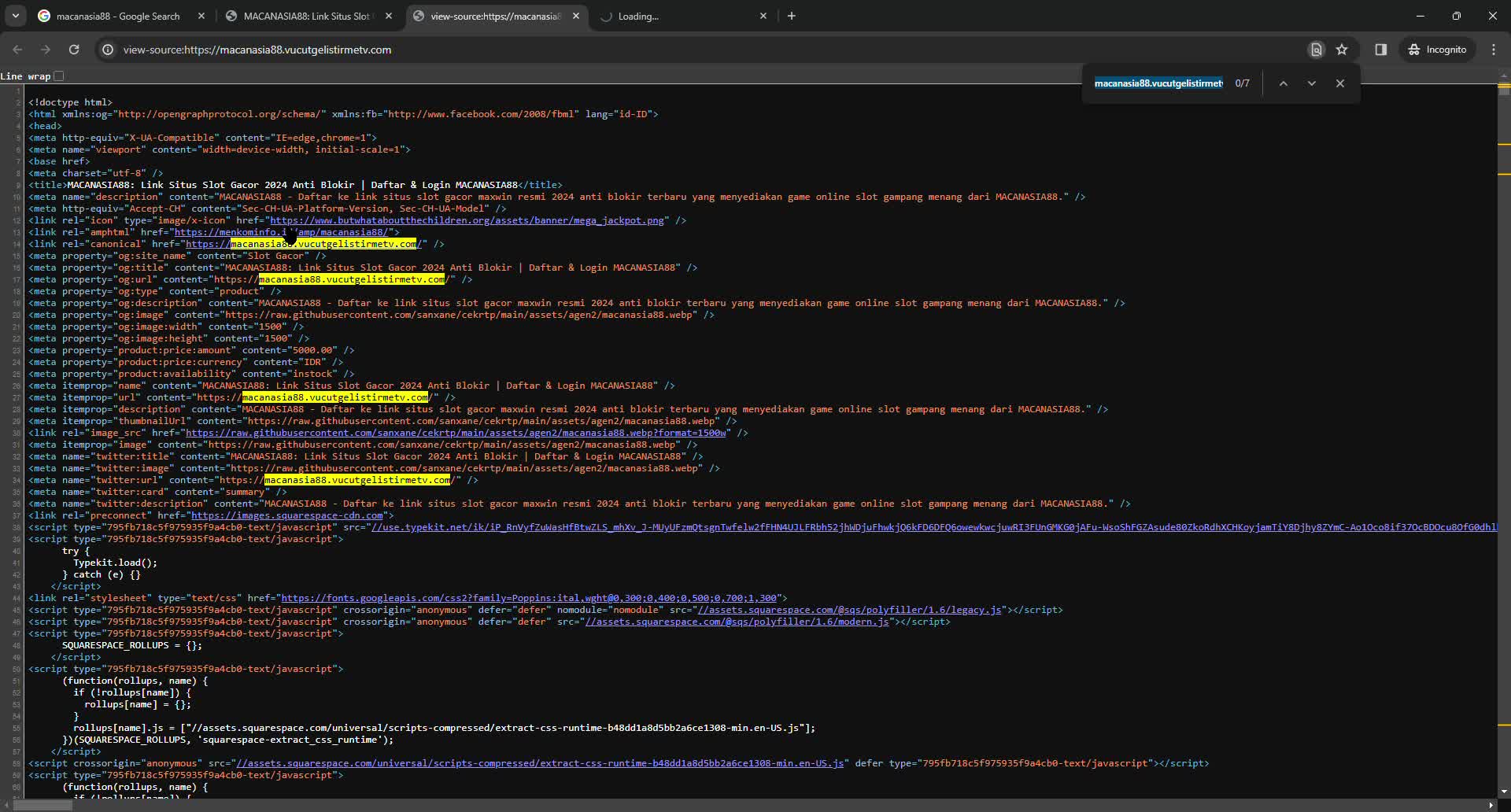Open the polyfiller modern.js link
The height and width of the screenshot is (812, 1511).
737,622
